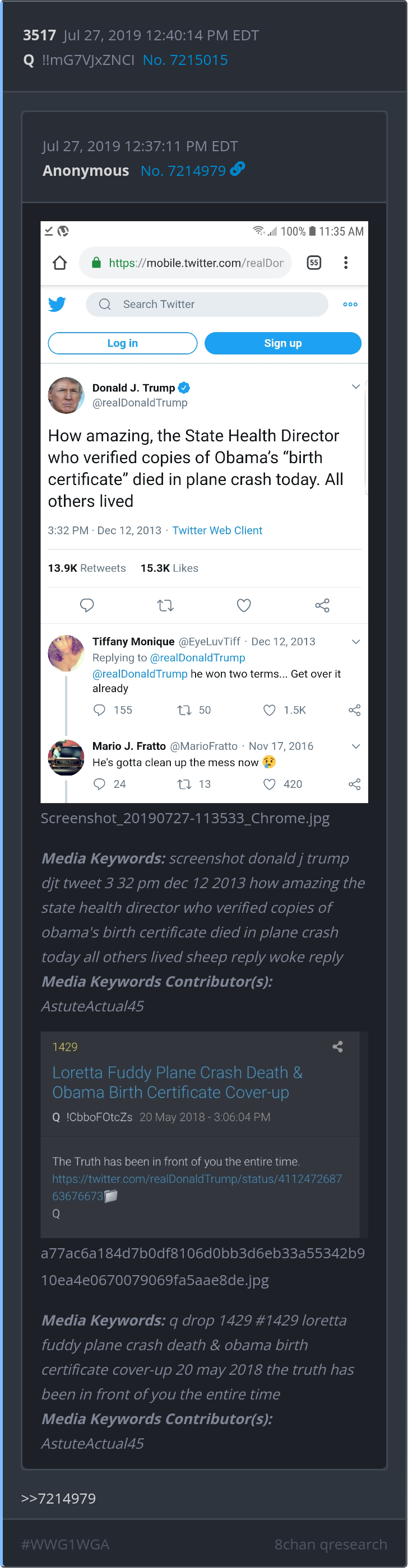Retweet Tiffany Monique's reply
Image resolution: width=408 pixels, height=1568 pixels.
(x=184, y=710)
